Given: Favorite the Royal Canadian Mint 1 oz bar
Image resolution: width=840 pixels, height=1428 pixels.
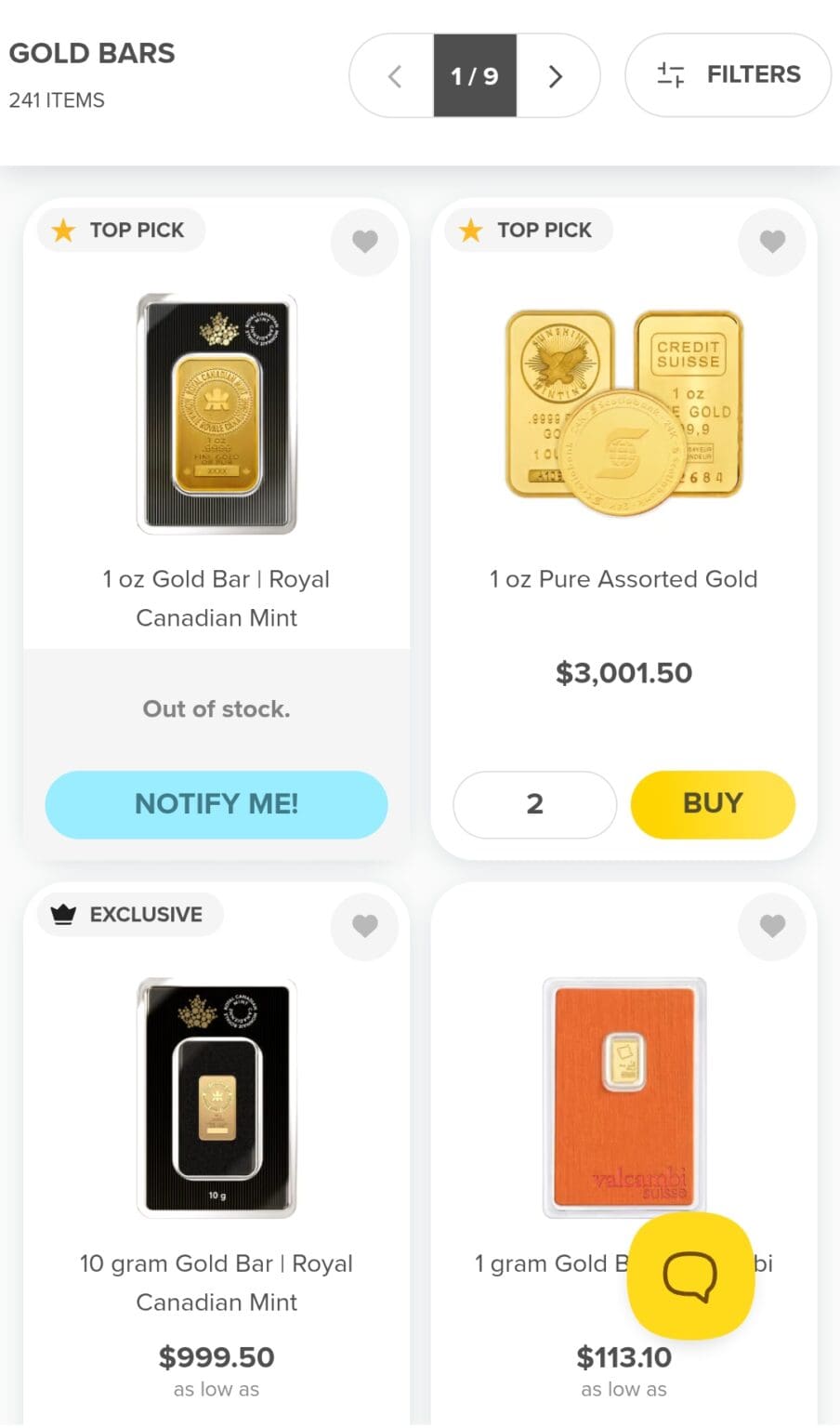Looking at the screenshot, I should coord(365,242).
